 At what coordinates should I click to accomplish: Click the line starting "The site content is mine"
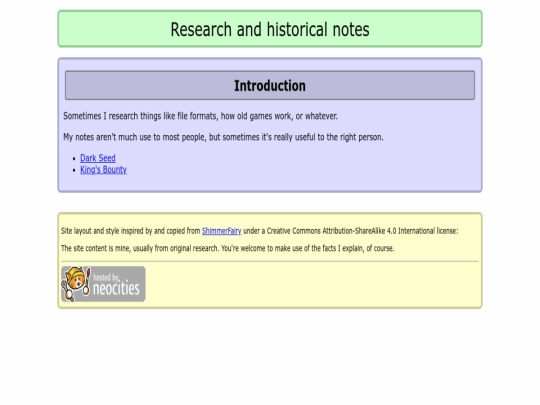[x=228, y=248]
